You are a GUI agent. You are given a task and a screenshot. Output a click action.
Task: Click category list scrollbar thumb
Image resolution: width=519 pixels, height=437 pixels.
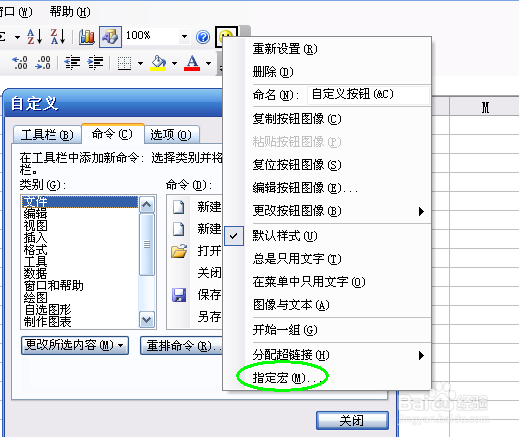click(147, 245)
